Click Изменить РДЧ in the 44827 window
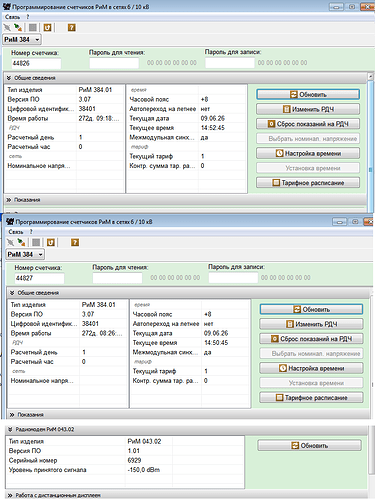The width and height of the screenshot is (375, 500). pyautogui.click(x=311, y=324)
